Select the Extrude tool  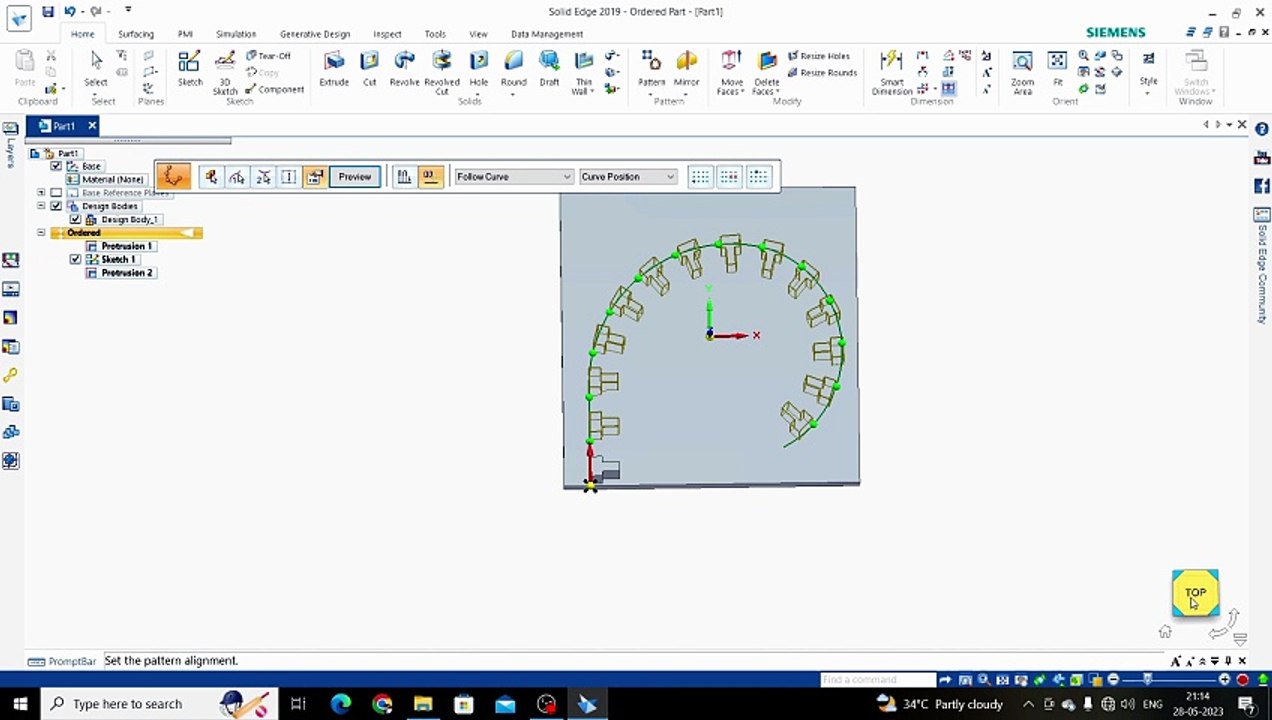(x=333, y=68)
